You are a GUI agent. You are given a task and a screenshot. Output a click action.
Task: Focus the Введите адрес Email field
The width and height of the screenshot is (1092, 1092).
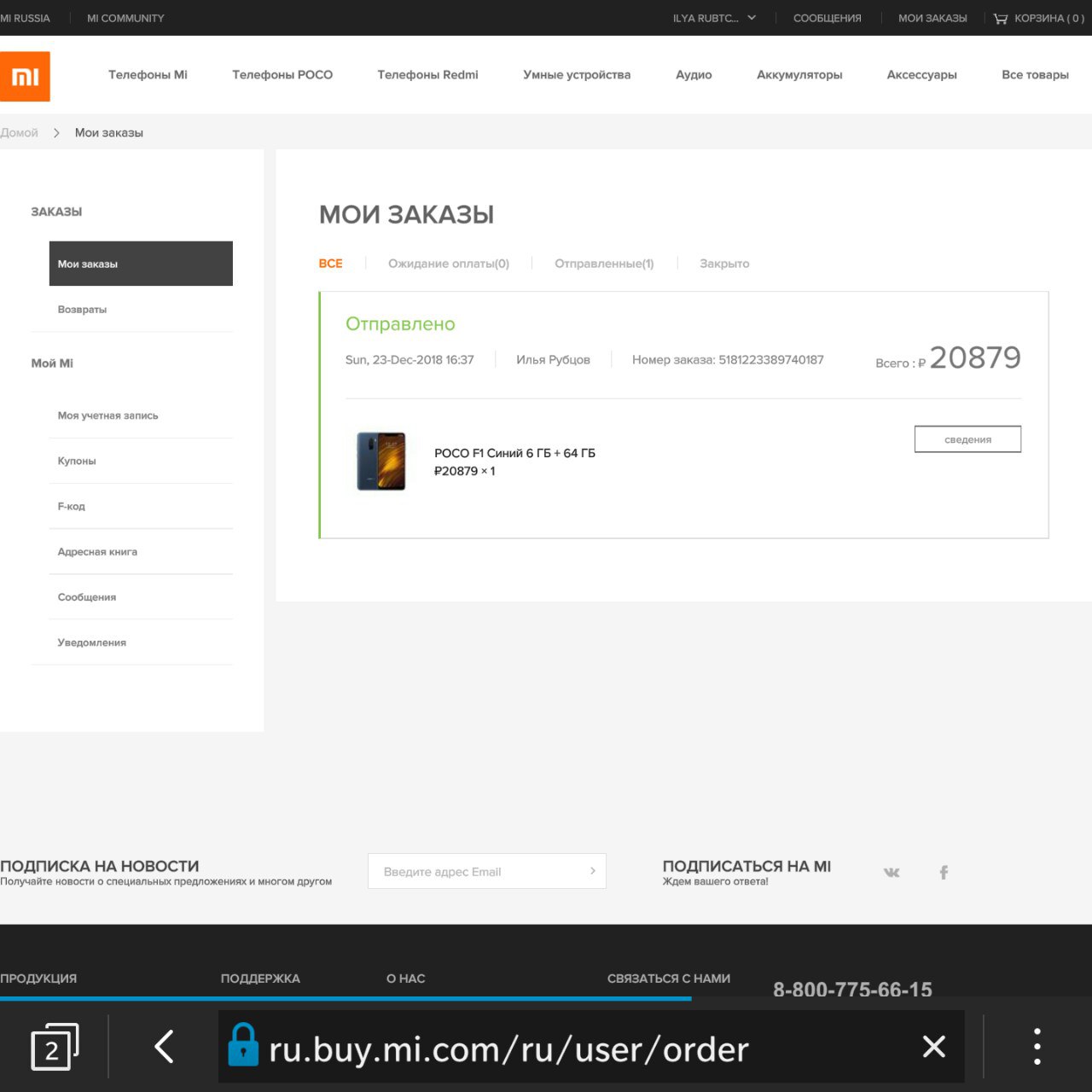pyautogui.click(x=487, y=871)
